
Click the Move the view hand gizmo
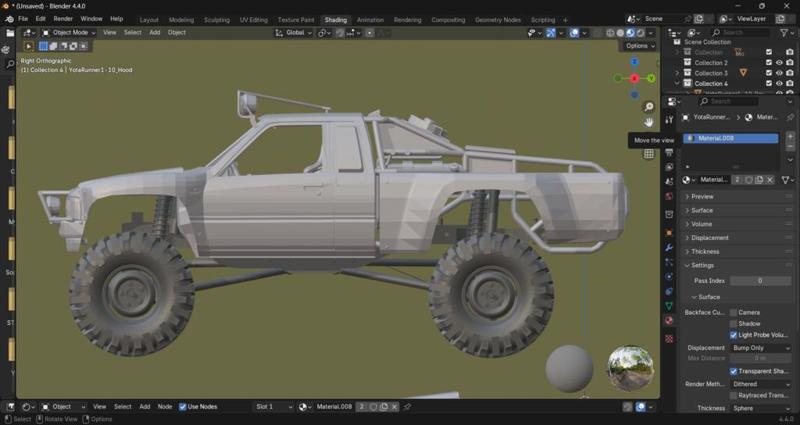click(x=649, y=122)
